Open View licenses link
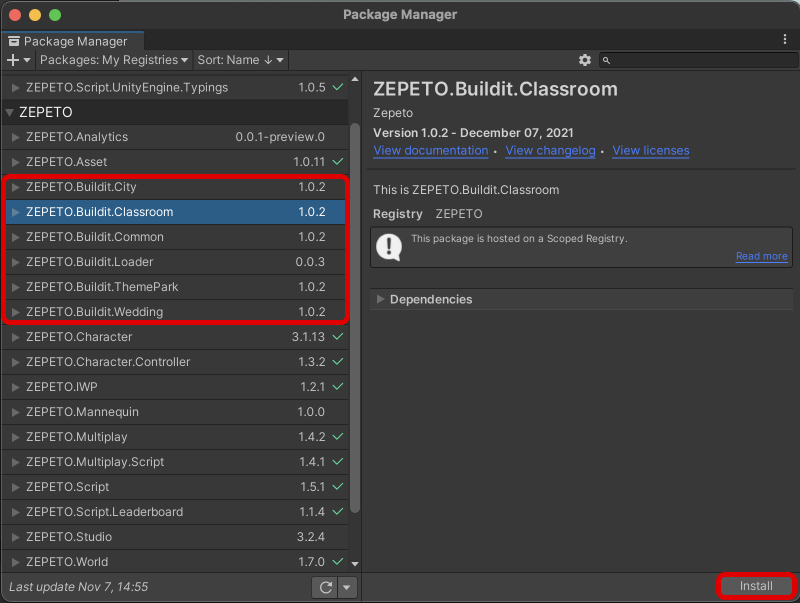The image size is (800, 603). tap(651, 151)
